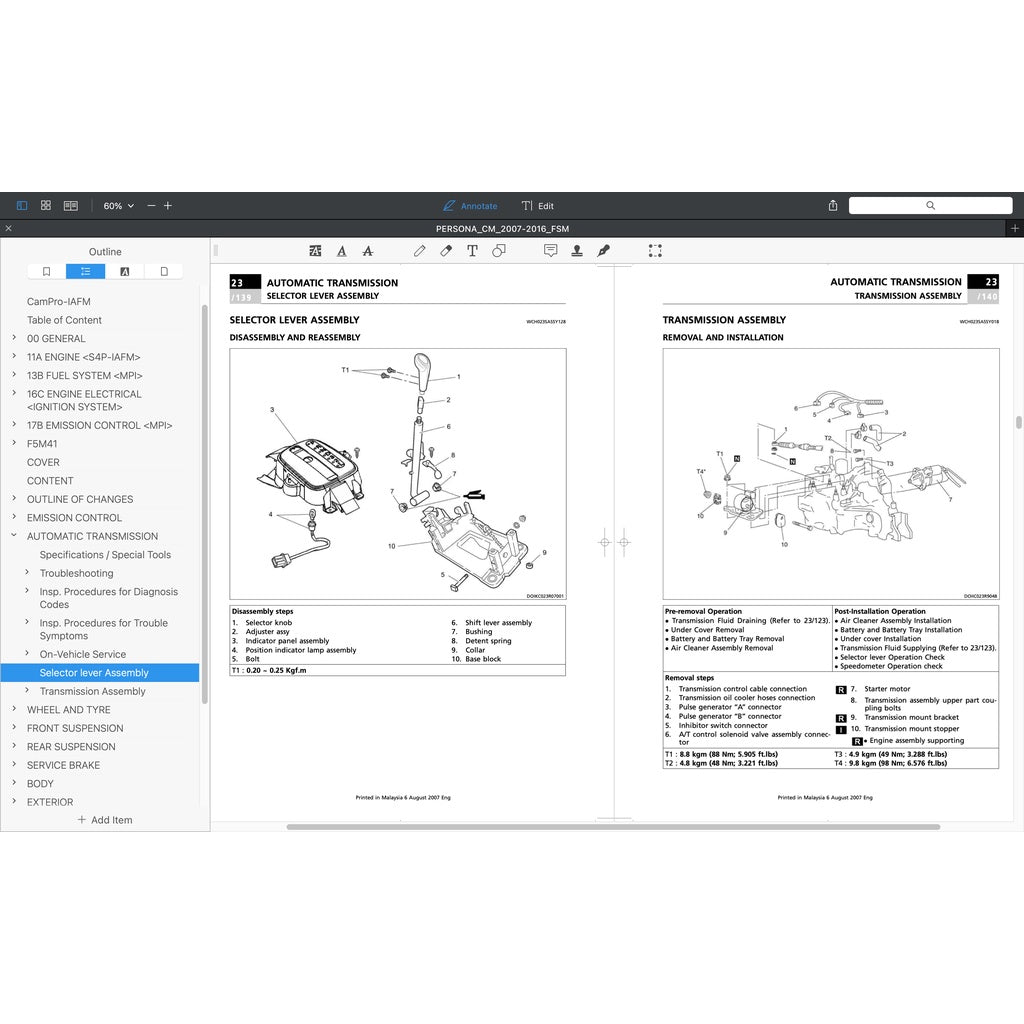Screen dimensions: 1024x1024
Task: Select the Annotate mode tab
Action: tap(470, 206)
